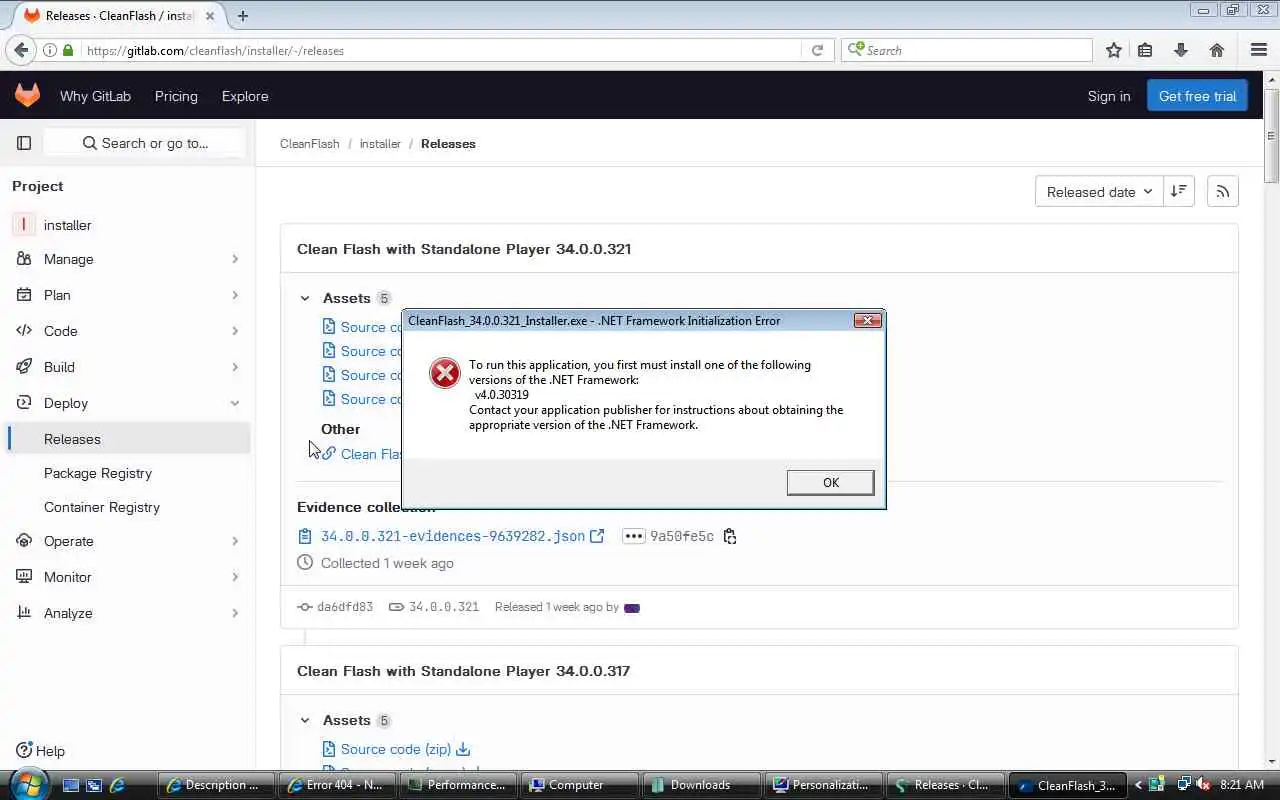The image size is (1280, 800).
Task: Close the Releases browser tab
Action: point(209,16)
